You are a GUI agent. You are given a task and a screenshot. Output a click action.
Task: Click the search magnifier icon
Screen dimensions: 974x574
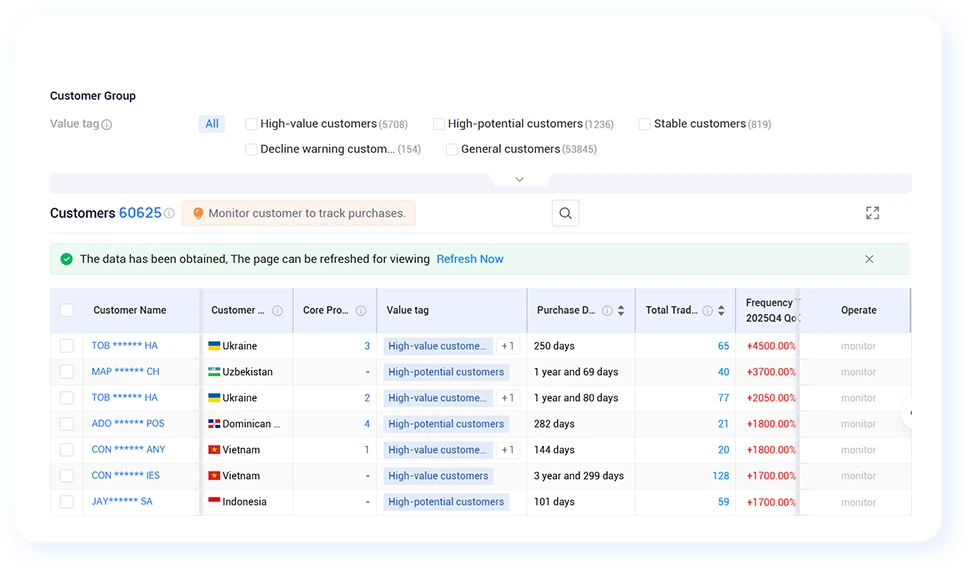pos(565,213)
